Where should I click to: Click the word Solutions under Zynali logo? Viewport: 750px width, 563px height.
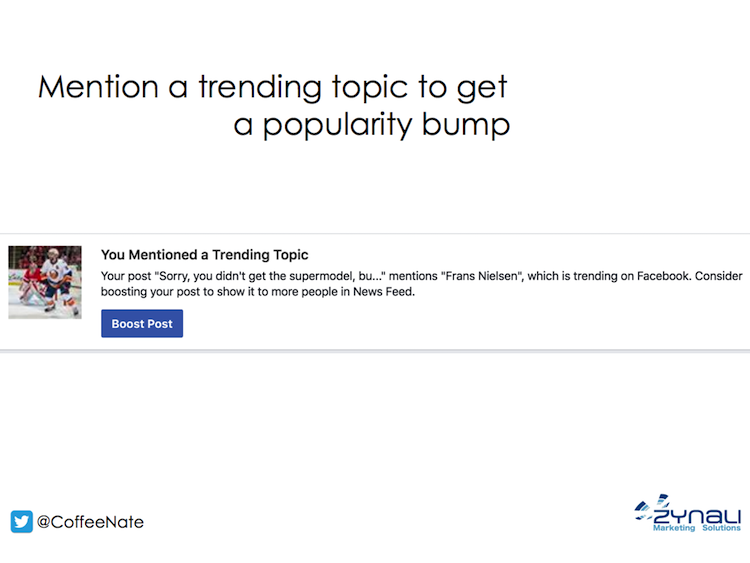(x=721, y=528)
